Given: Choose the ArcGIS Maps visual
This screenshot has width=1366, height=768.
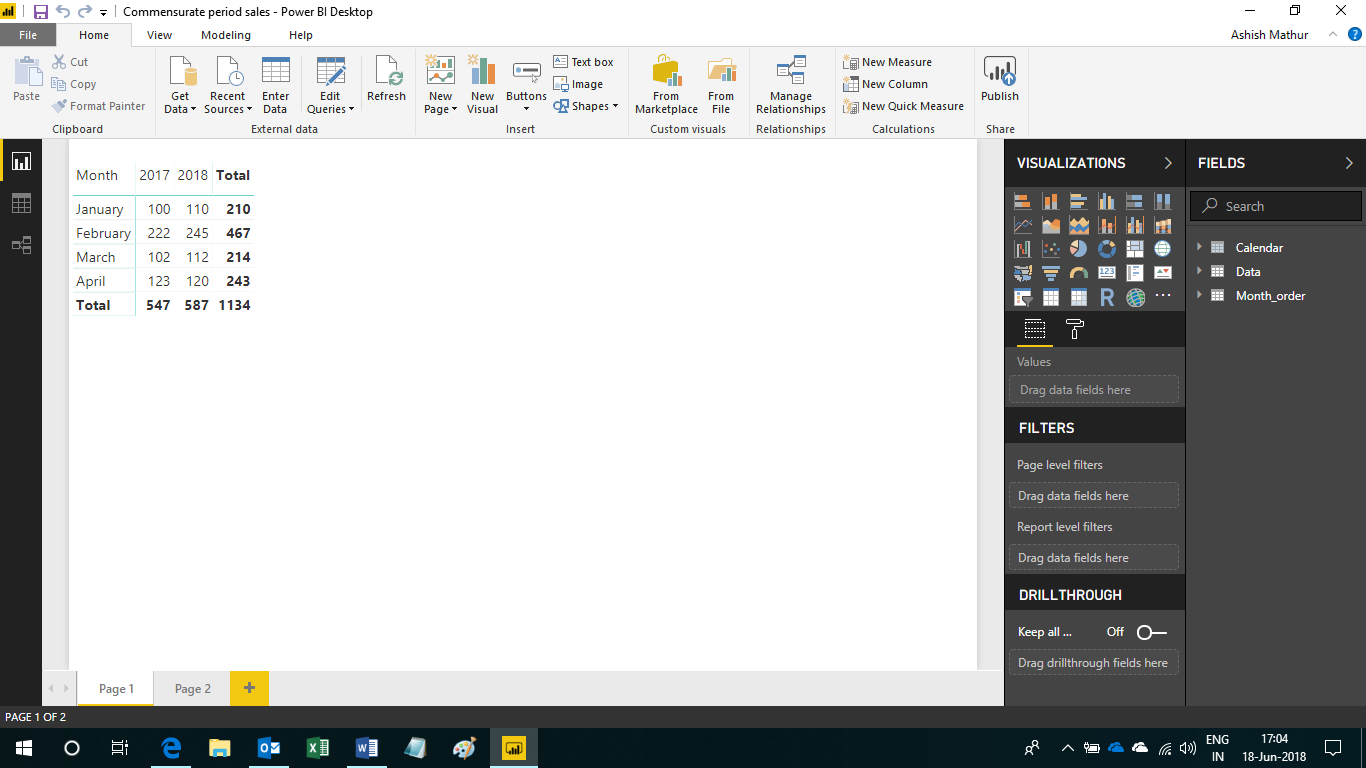Looking at the screenshot, I should [x=1135, y=297].
